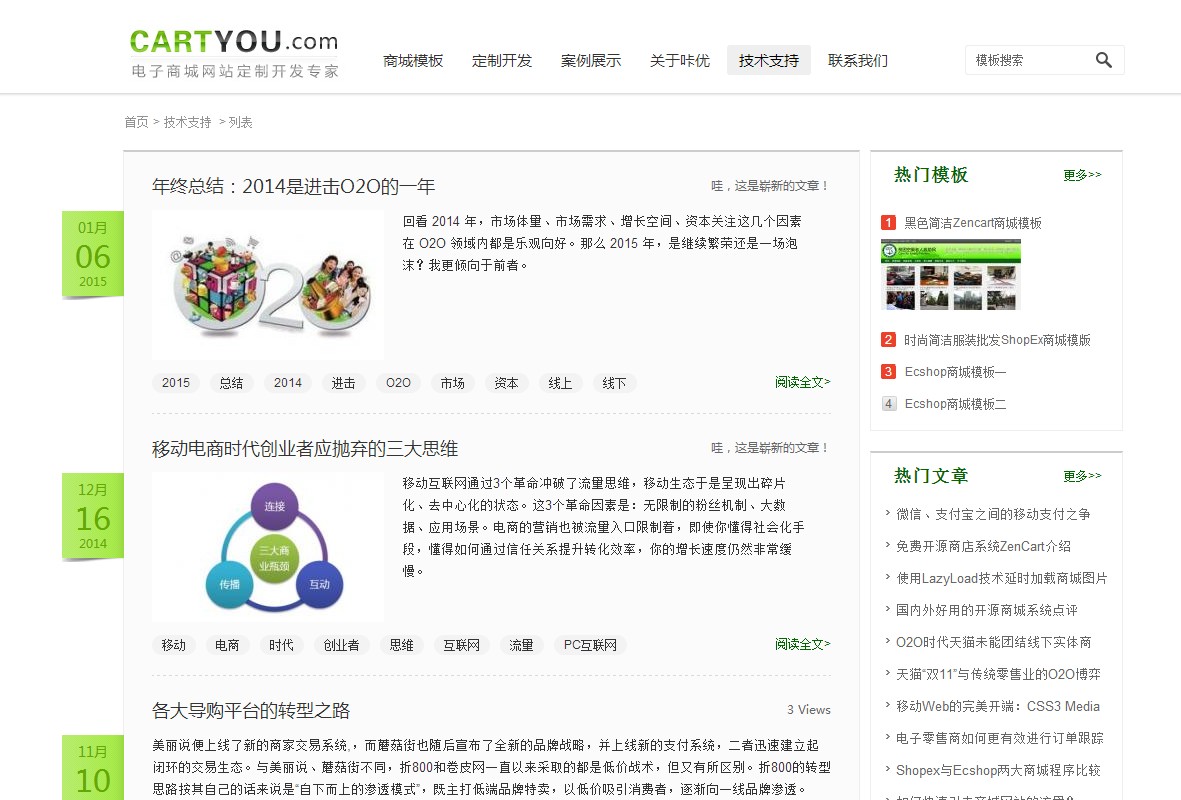Click the Zencart template preview thumbnail
Viewport: 1181px width, 800px height.
[951, 275]
